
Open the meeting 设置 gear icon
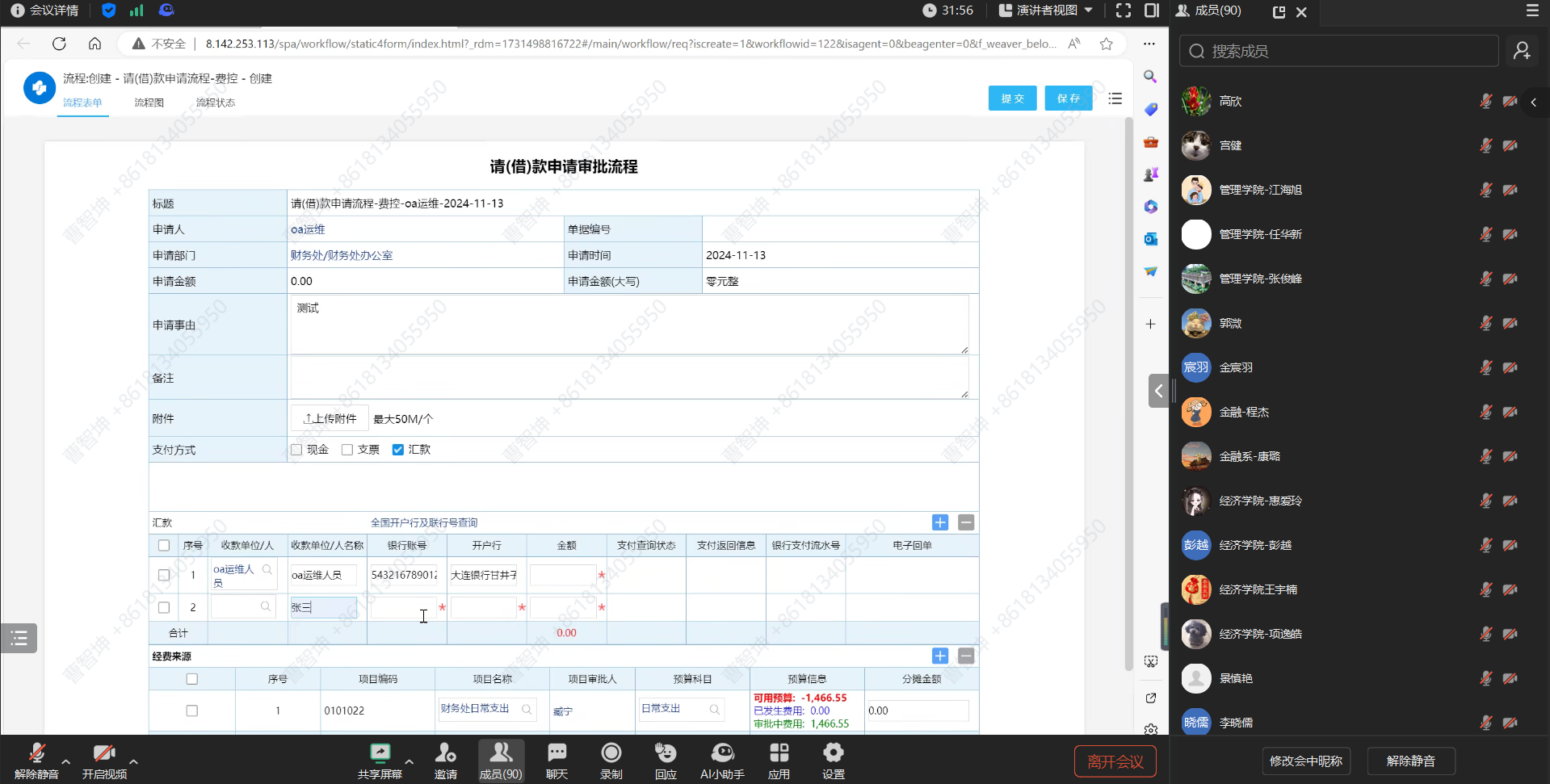(x=833, y=753)
